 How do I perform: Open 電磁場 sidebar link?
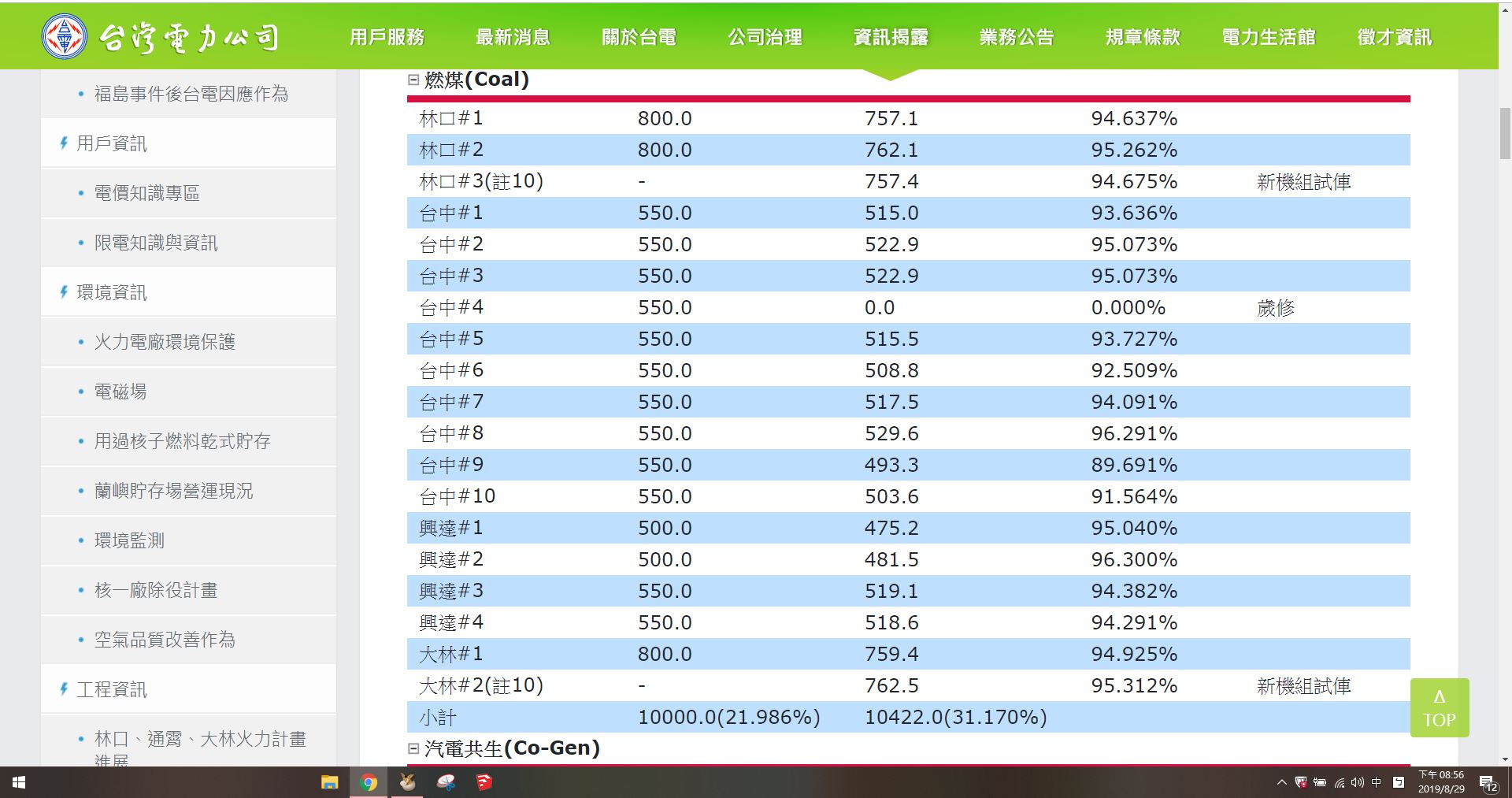coord(120,392)
